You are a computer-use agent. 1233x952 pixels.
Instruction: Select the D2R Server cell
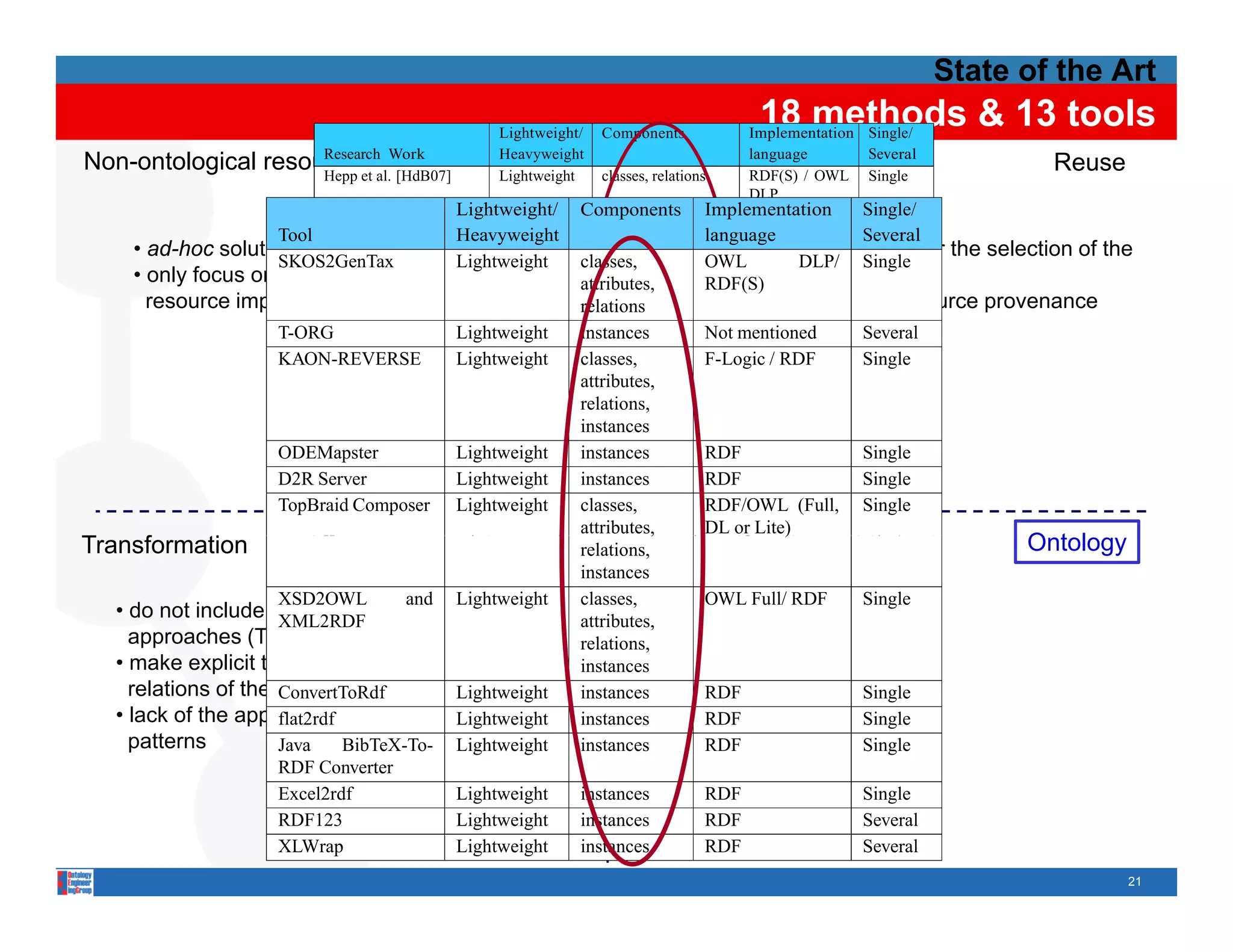[x=356, y=480]
